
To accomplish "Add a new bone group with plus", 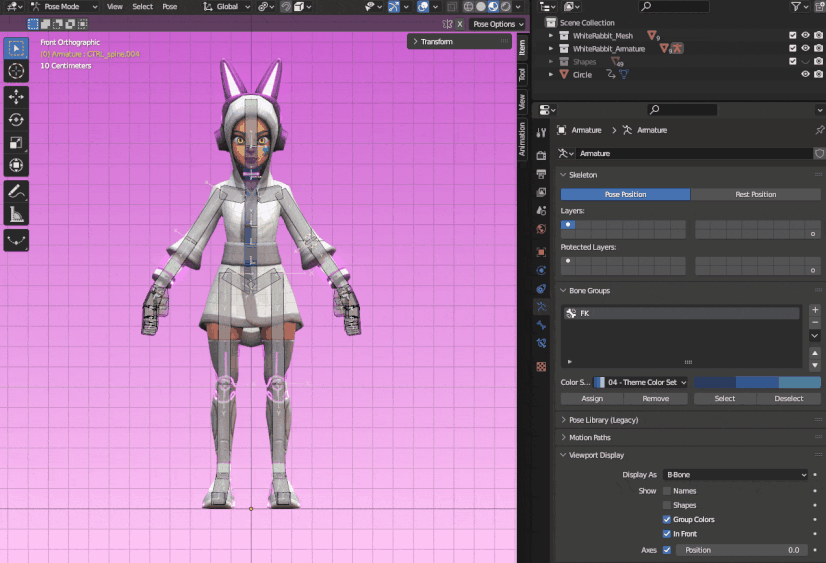I will pyautogui.click(x=815, y=310).
